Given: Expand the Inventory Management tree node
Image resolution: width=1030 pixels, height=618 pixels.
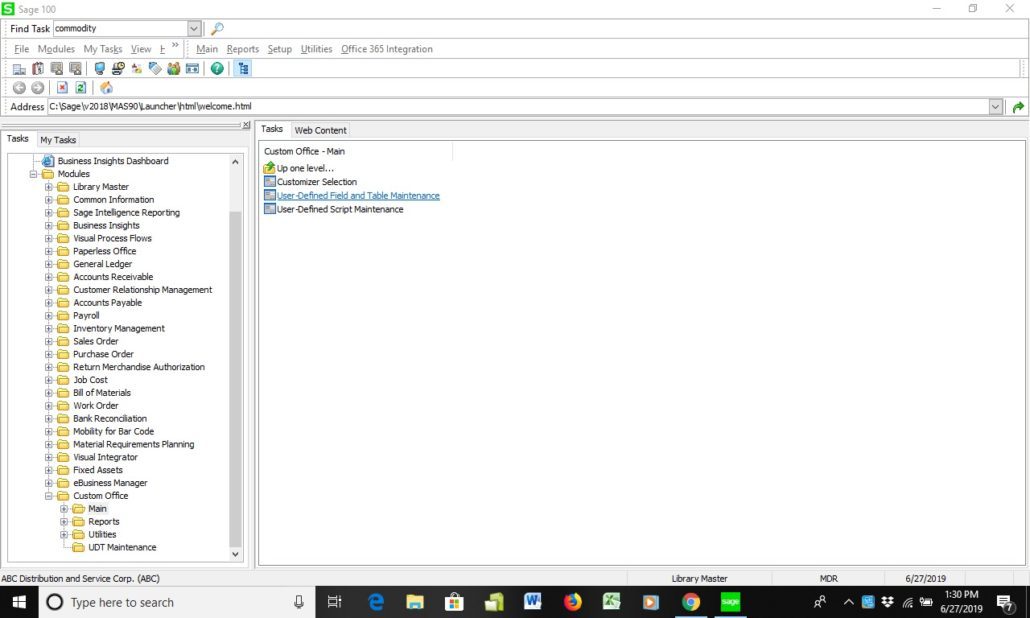Looking at the screenshot, I should click(x=49, y=328).
